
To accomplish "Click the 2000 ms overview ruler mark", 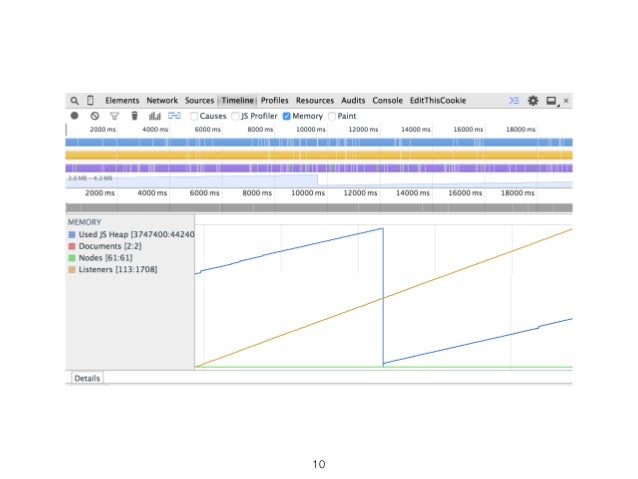I will (103, 129).
